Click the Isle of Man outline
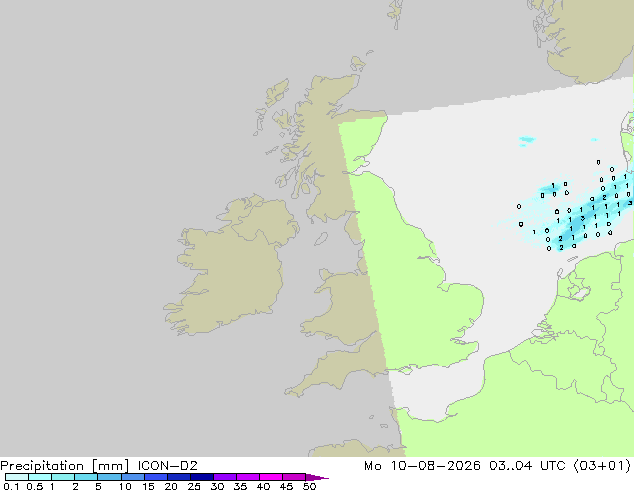This screenshot has height=490, width=634. (x=321, y=239)
